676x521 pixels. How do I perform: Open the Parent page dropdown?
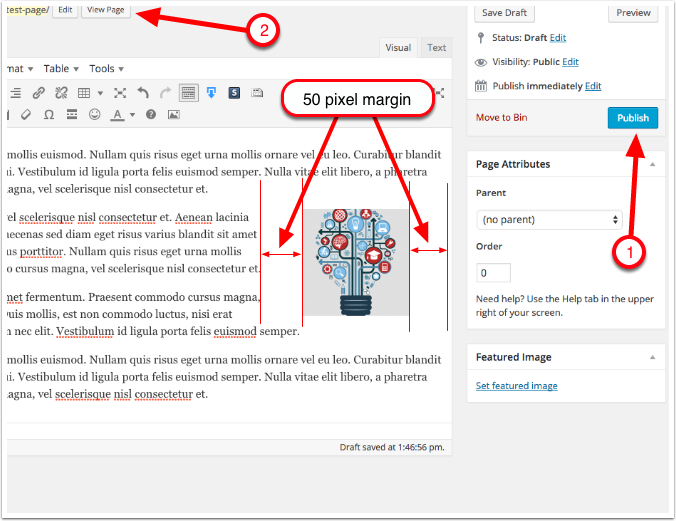(x=549, y=220)
